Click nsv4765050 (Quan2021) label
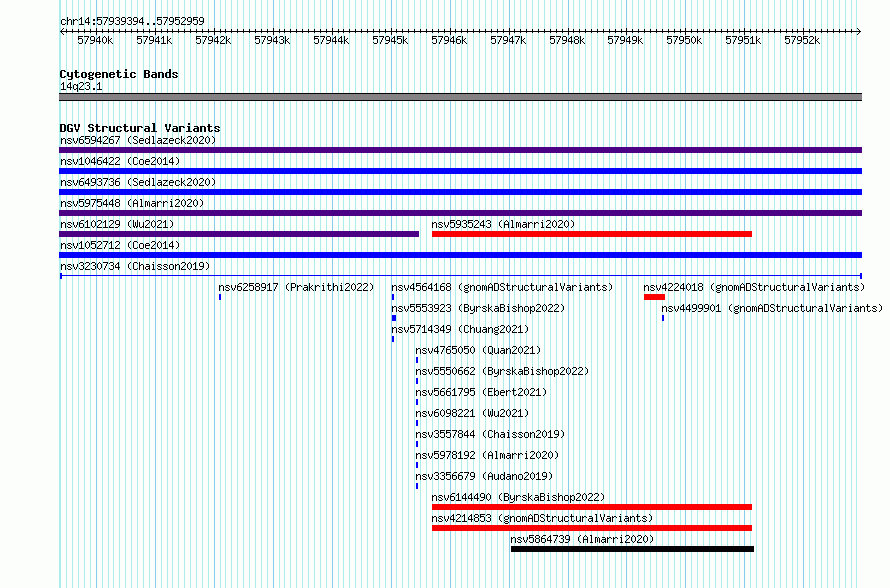 point(478,350)
